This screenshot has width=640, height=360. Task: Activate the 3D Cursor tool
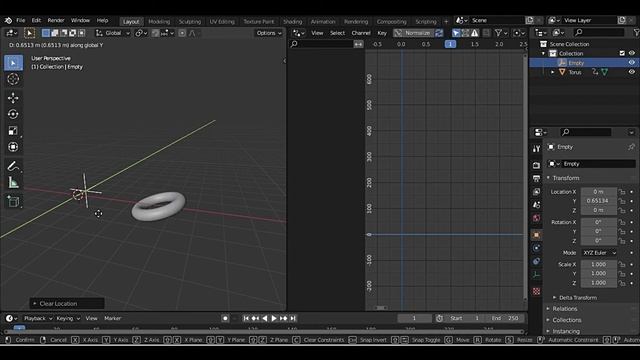(x=13, y=79)
